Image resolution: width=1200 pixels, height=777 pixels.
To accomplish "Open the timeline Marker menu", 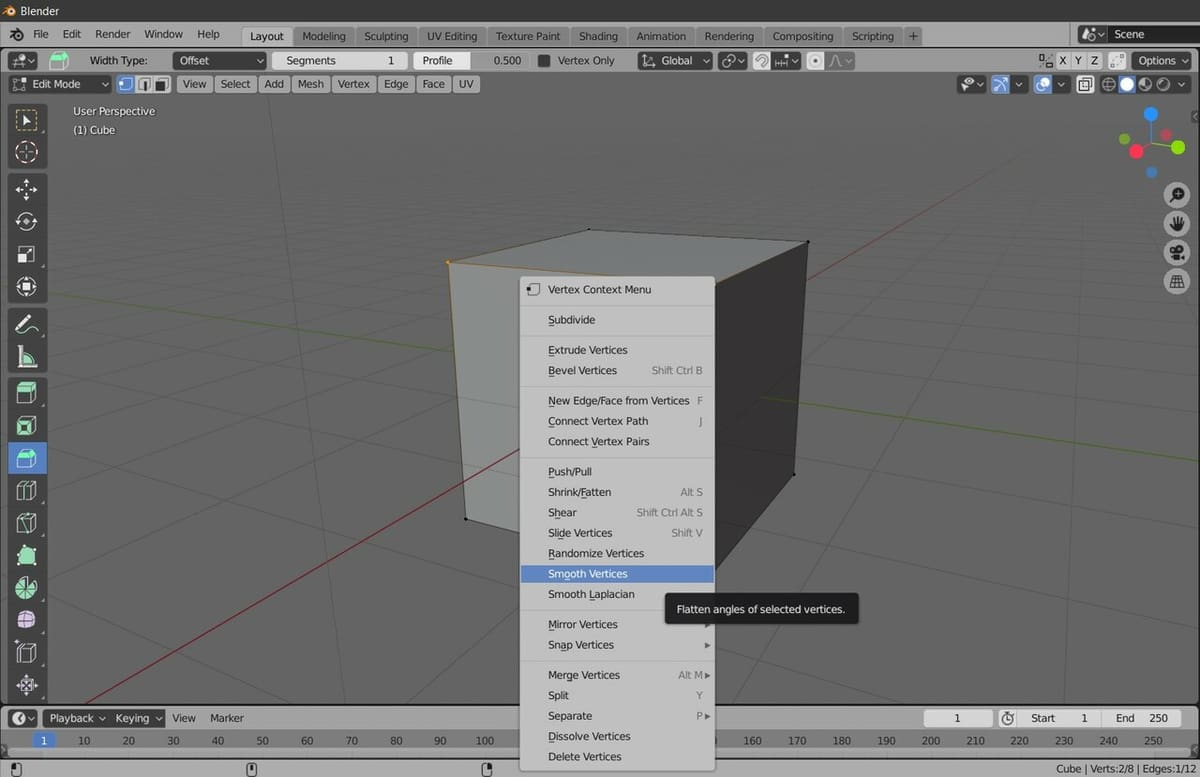I will (227, 718).
